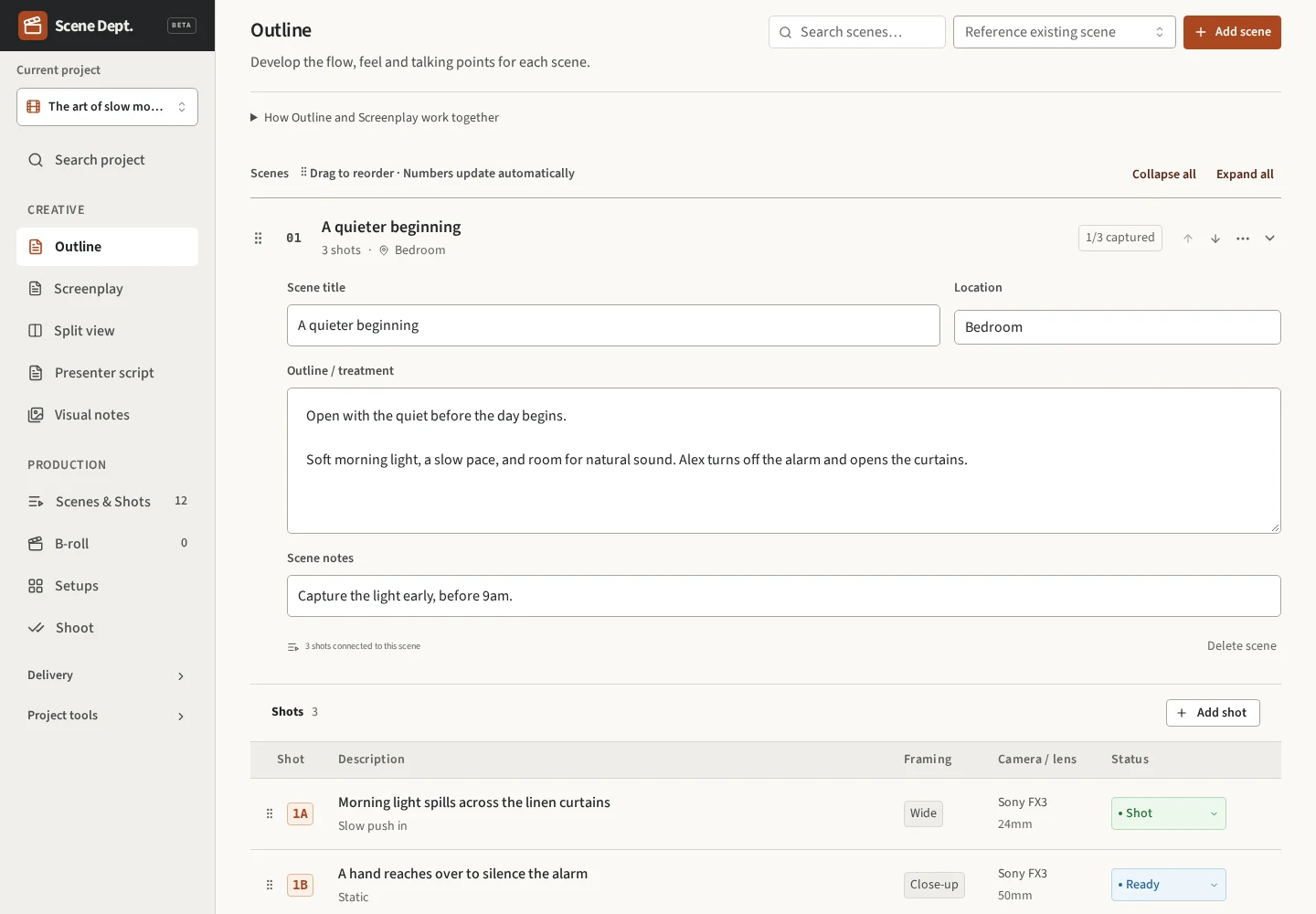Click the reorder grip icon next to Scenes

coord(303,172)
